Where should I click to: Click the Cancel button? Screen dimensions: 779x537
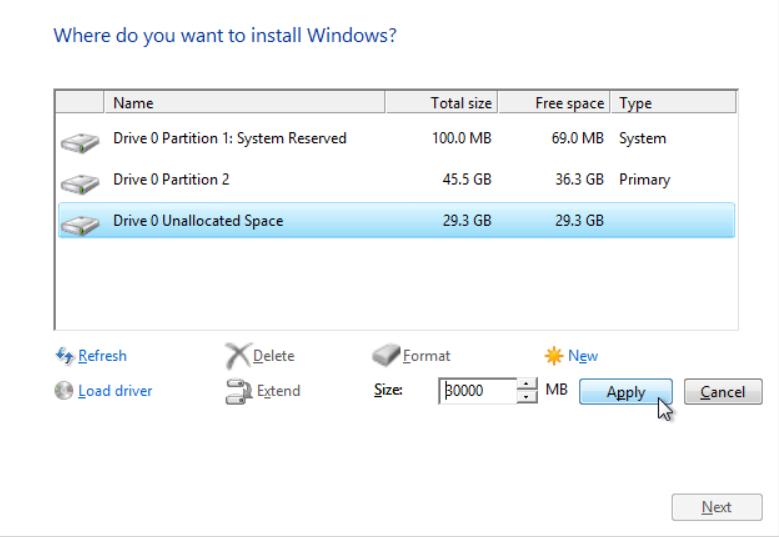click(729, 392)
